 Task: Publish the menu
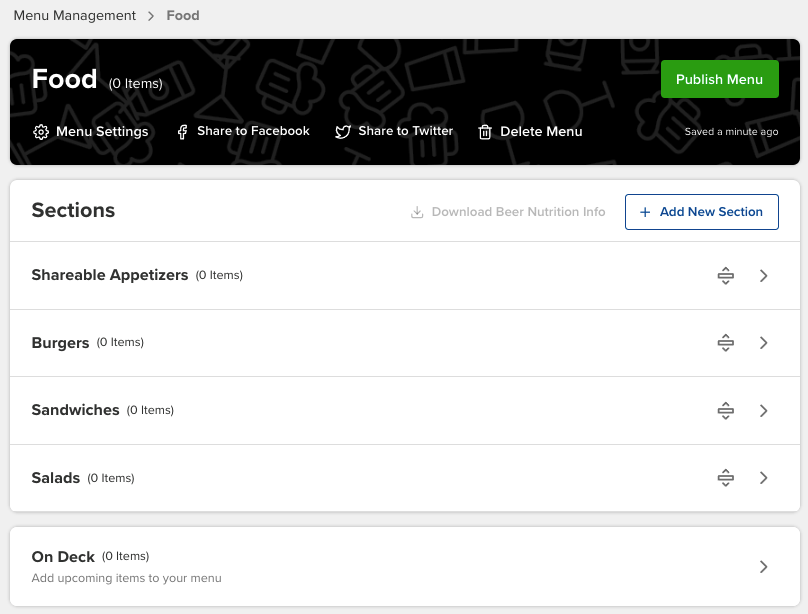720,78
